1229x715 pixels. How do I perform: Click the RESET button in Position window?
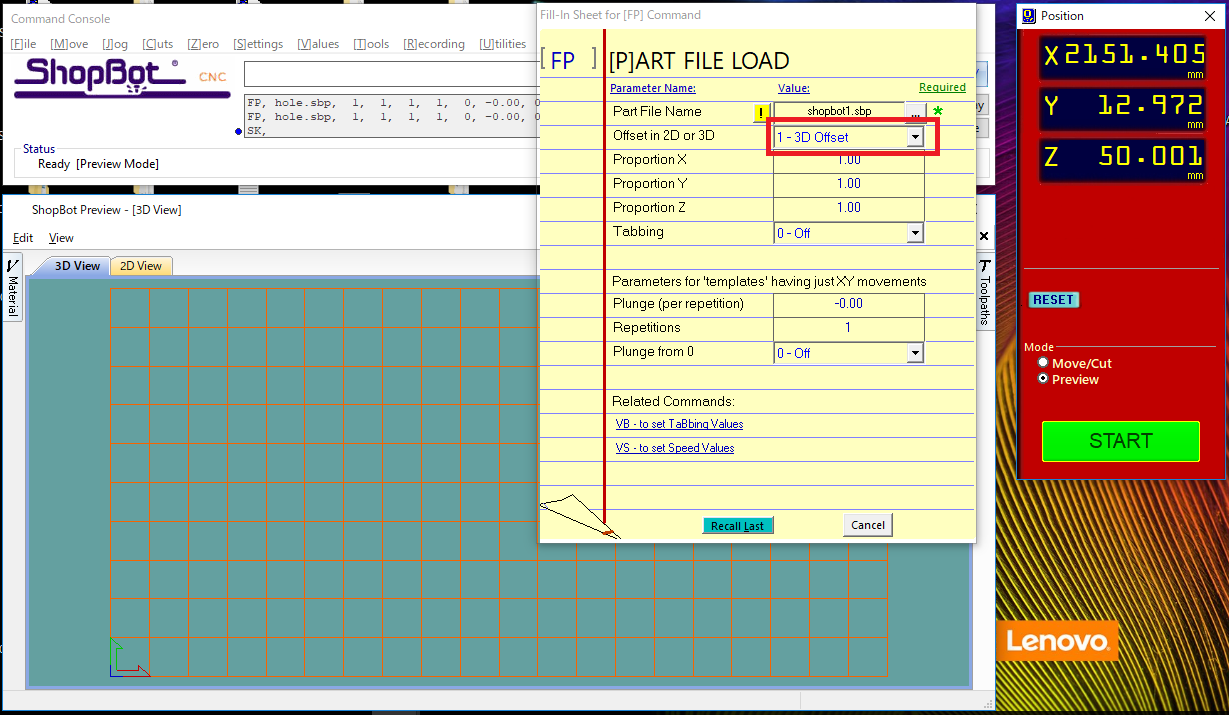pos(1054,300)
